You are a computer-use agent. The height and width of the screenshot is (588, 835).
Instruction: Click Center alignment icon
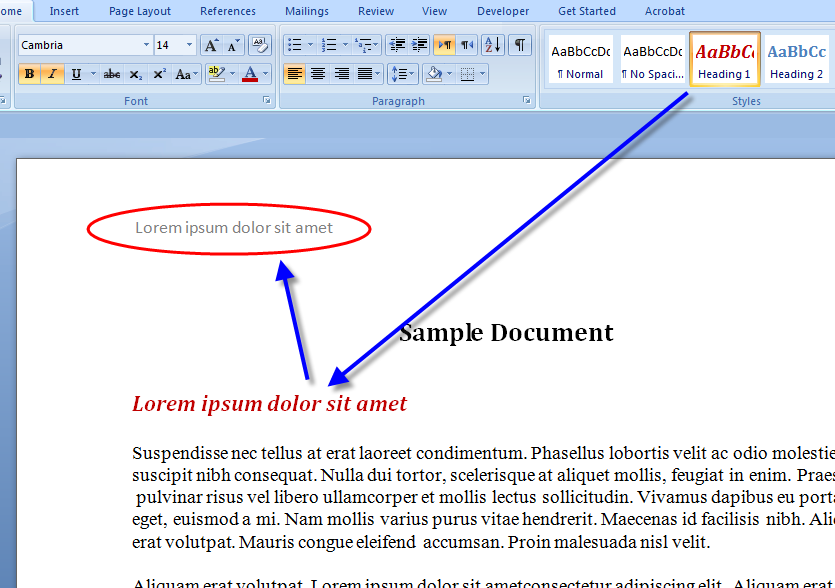318,74
